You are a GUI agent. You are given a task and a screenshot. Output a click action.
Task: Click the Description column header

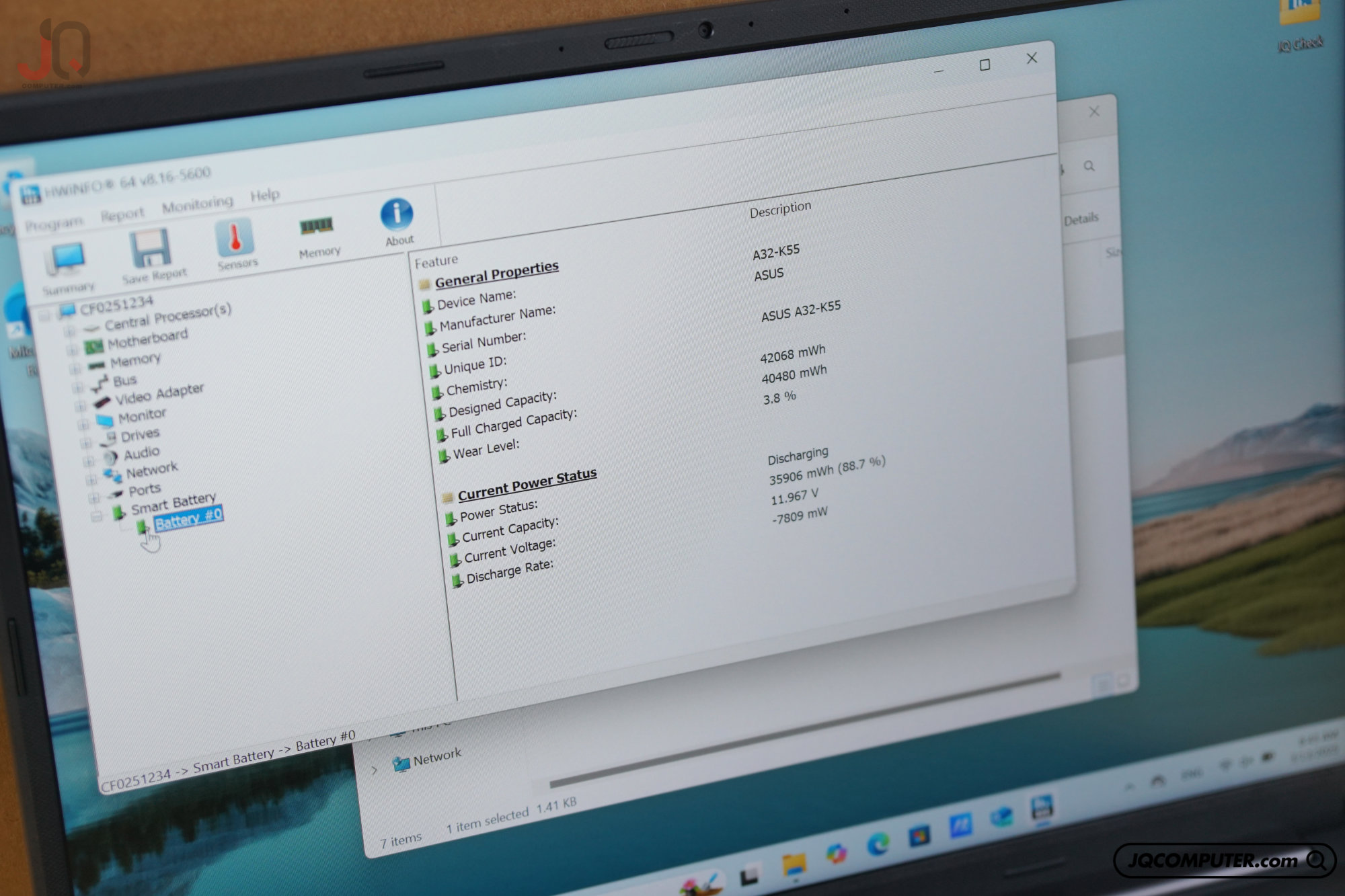pos(780,209)
